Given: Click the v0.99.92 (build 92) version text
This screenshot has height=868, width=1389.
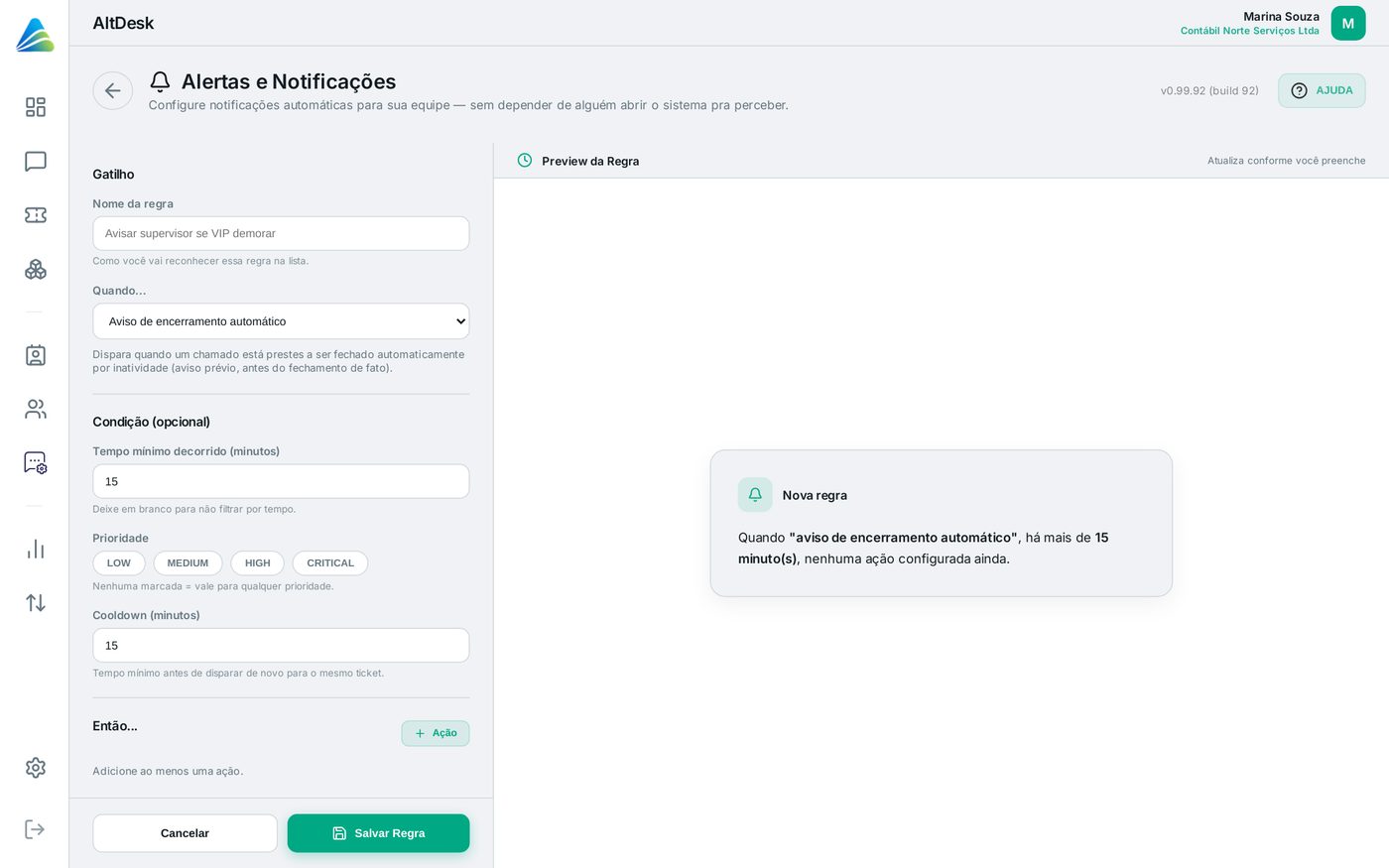Looking at the screenshot, I should 1209,90.
